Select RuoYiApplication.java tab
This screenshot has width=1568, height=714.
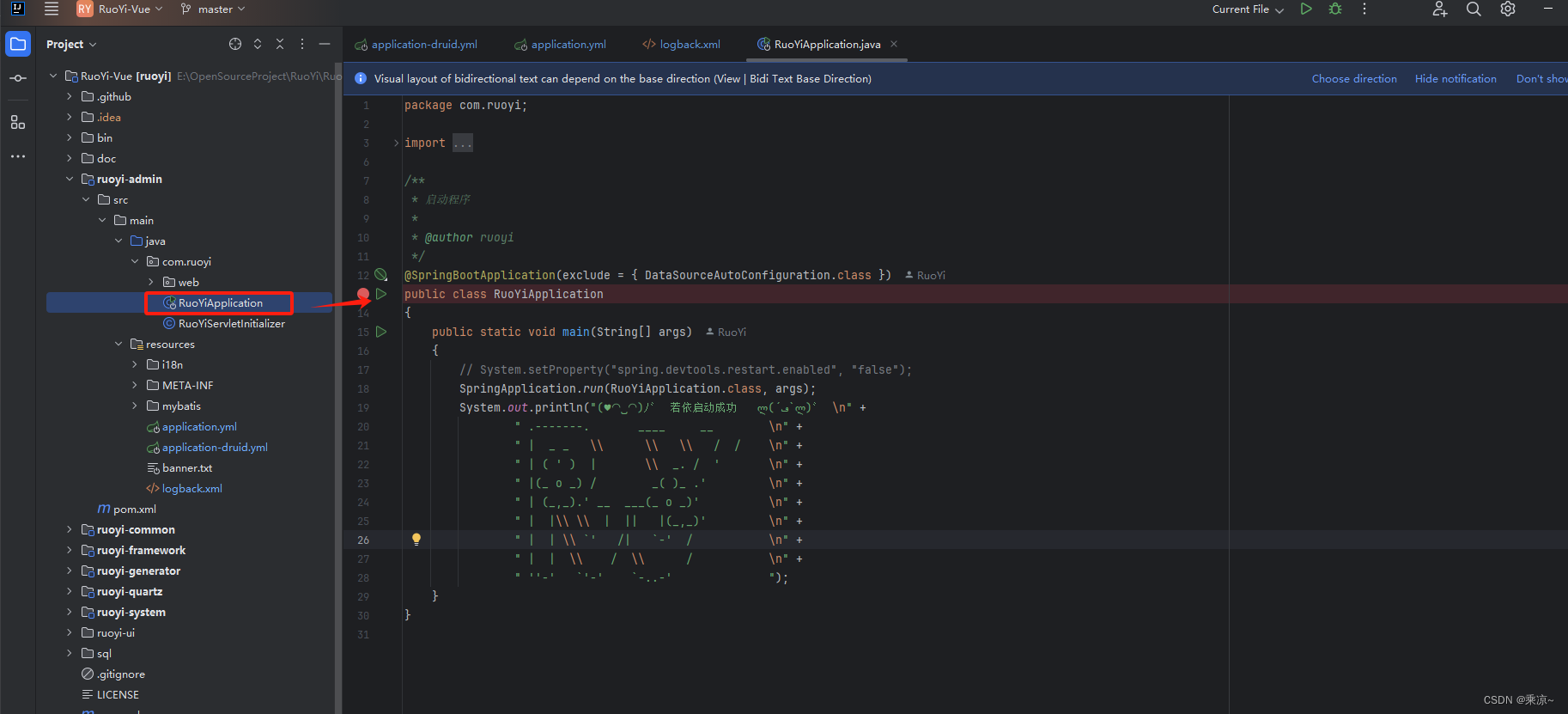pos(827,44)
